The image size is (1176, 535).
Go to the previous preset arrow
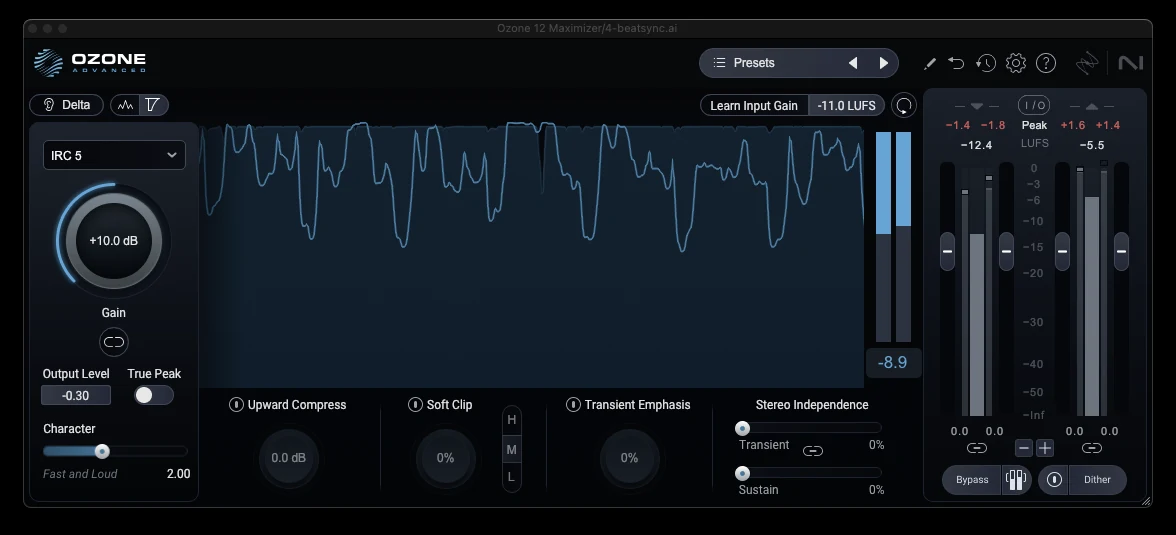coord(853,63)
